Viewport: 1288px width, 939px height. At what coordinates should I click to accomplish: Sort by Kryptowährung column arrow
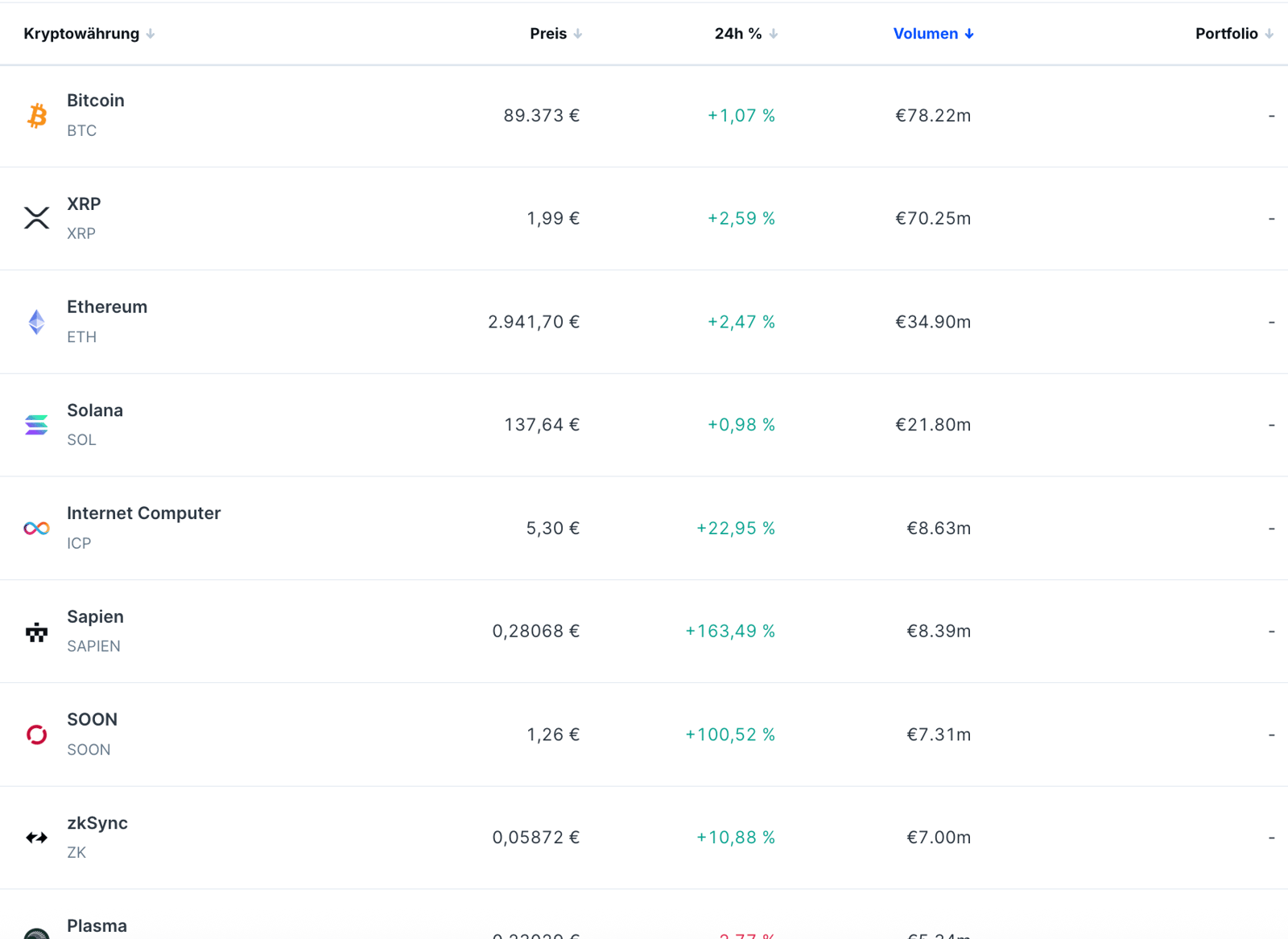click(x=151, y=34)
